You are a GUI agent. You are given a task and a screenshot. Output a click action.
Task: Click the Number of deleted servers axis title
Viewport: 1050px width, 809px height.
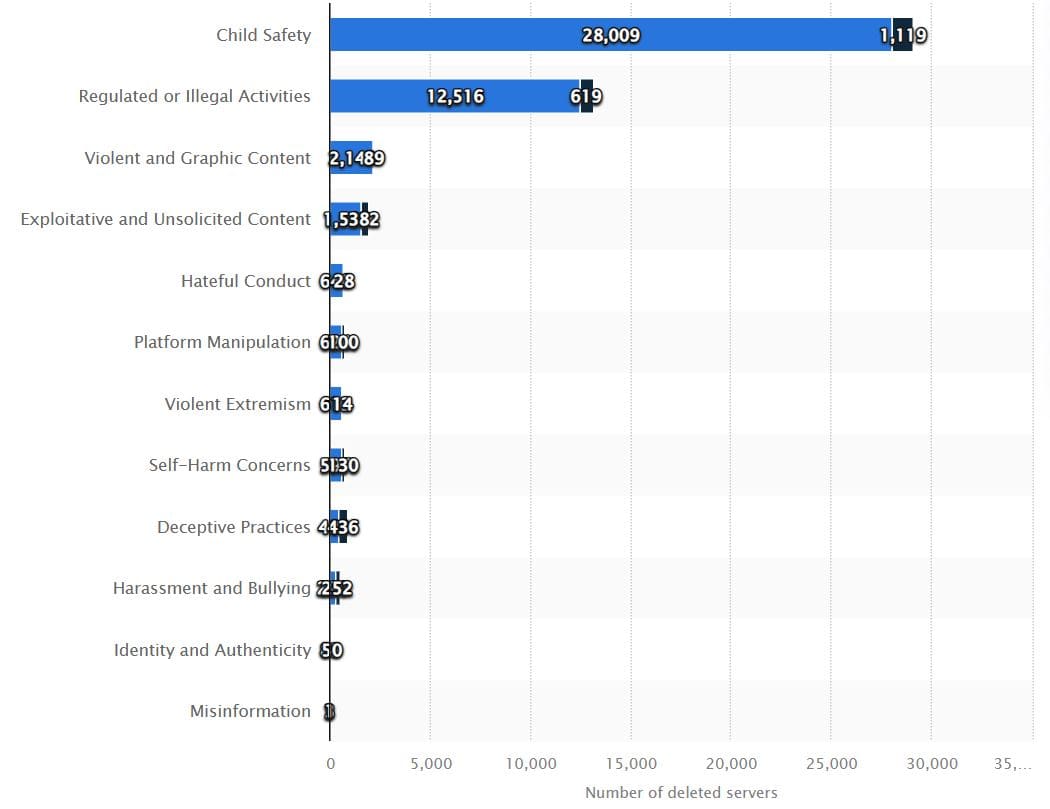click(681, 792)
